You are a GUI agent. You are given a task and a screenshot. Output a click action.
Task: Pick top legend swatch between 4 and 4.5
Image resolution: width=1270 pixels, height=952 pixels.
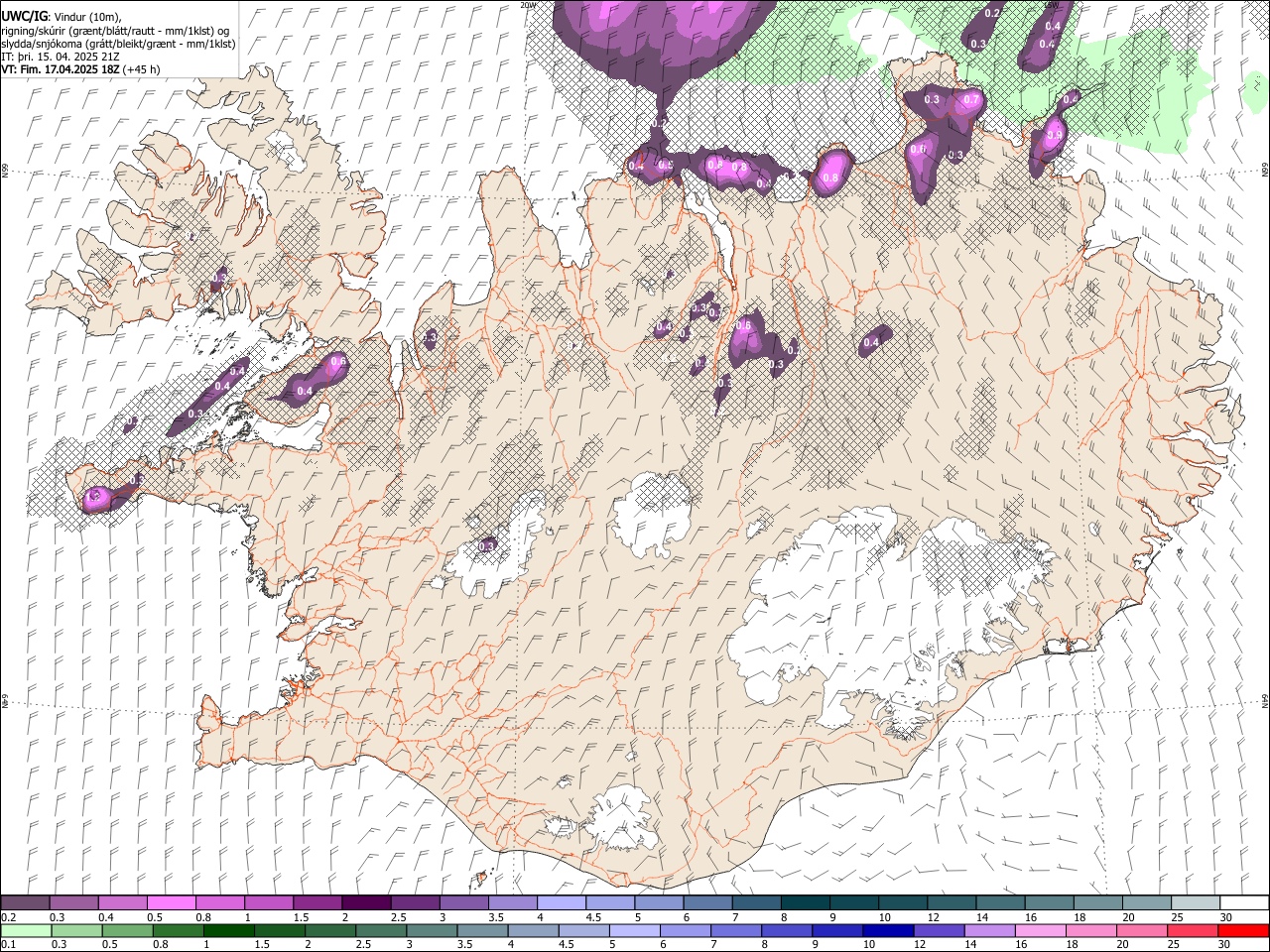point(561,902)
